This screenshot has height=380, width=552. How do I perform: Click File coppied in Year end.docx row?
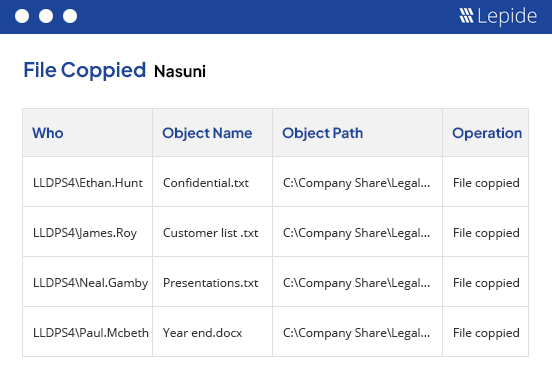[x=486, y=333]
